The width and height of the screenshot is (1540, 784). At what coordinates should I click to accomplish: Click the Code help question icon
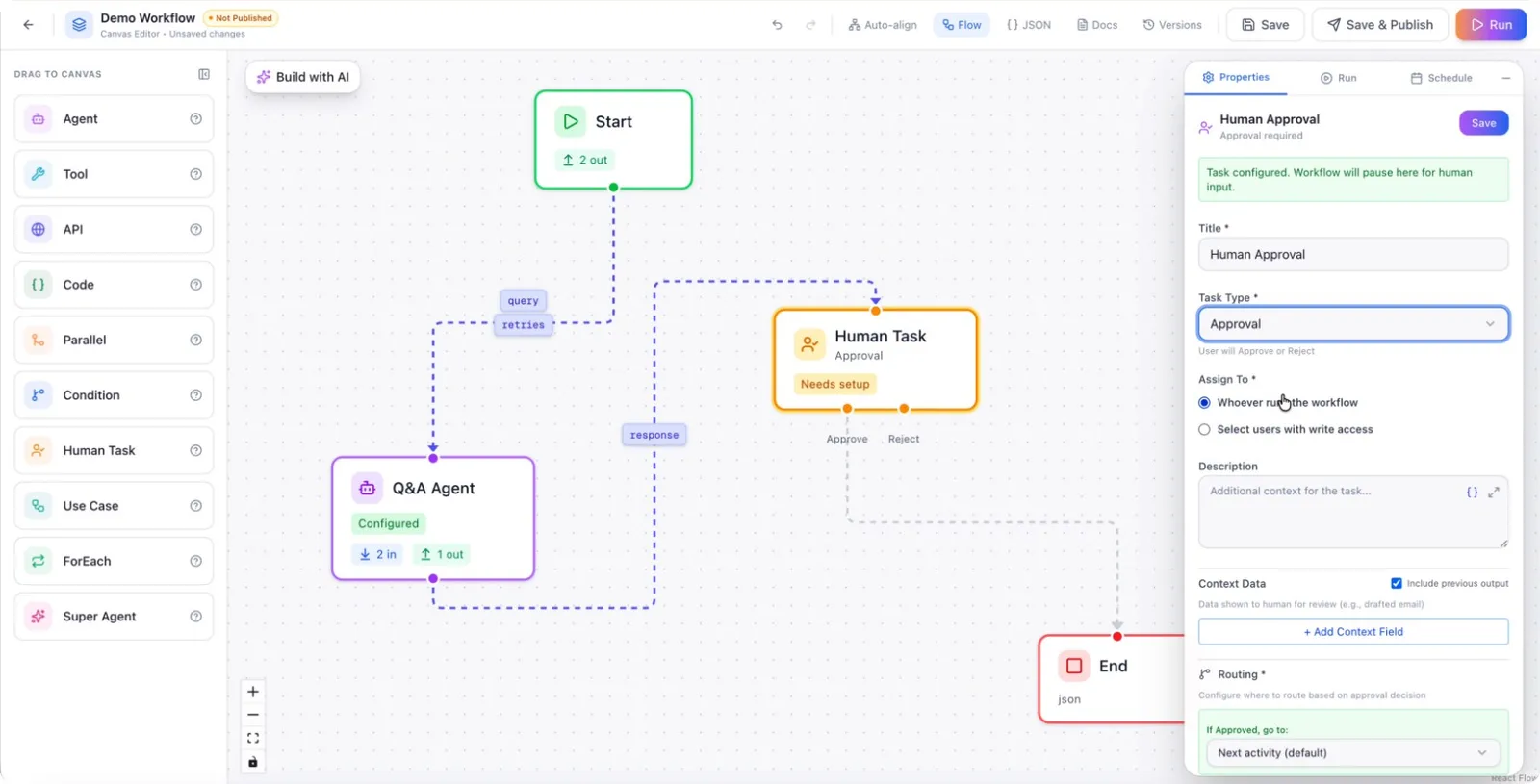tap(195, 285)
